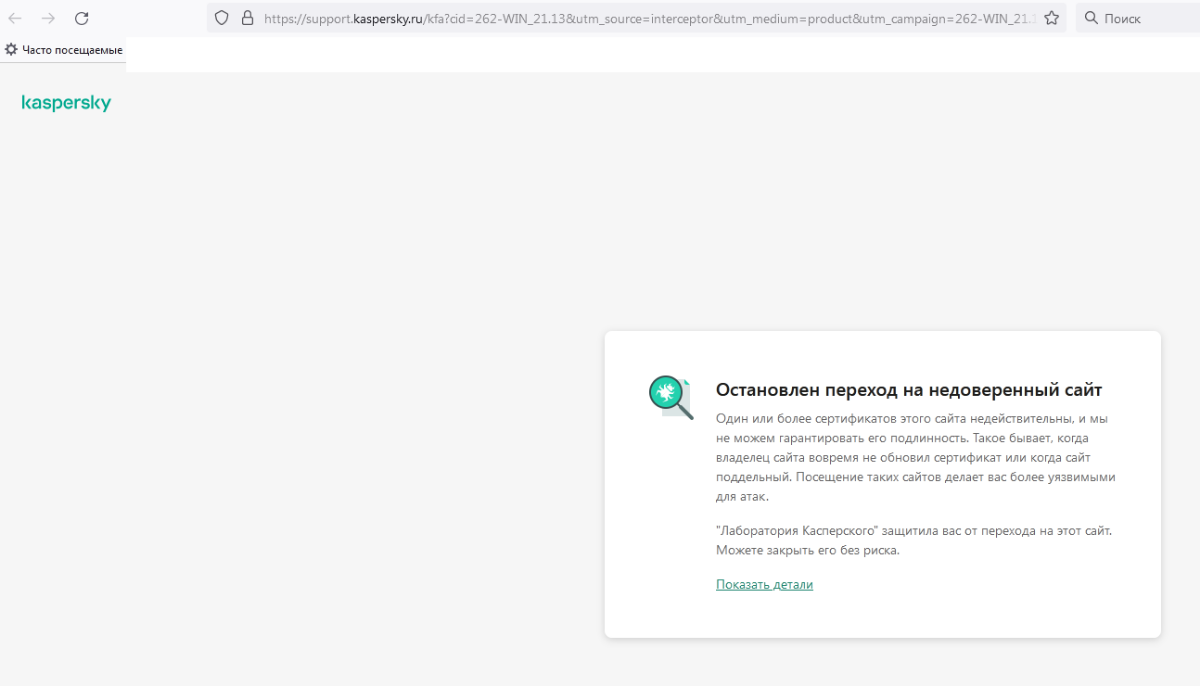Bookmark page with the star icon

coord(1051,18)
